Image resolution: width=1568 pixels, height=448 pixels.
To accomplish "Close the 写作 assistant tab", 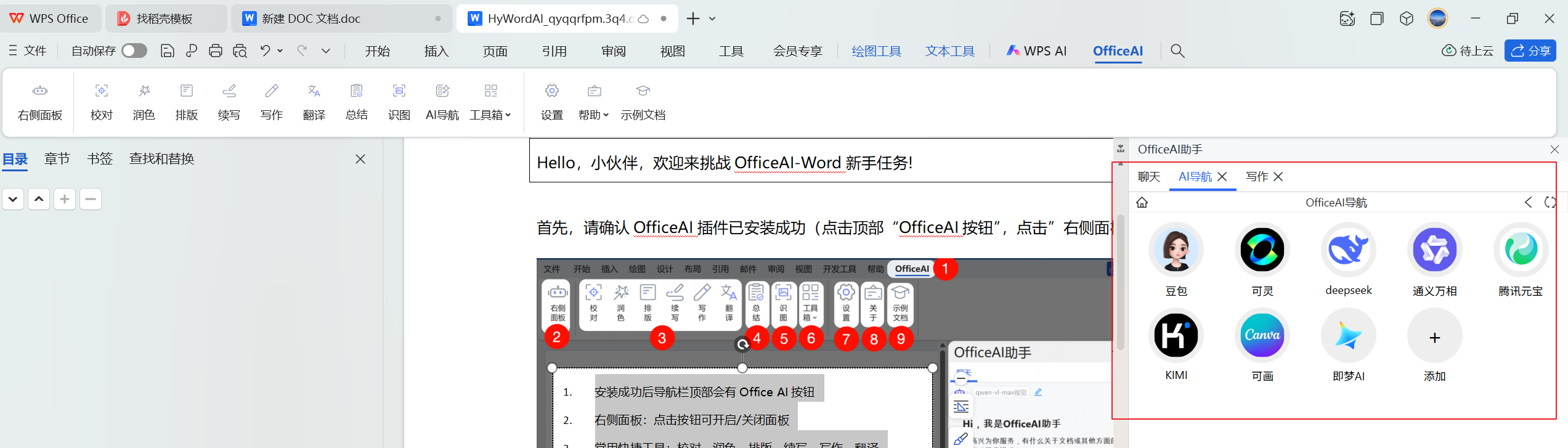I will pos(1278,177).
